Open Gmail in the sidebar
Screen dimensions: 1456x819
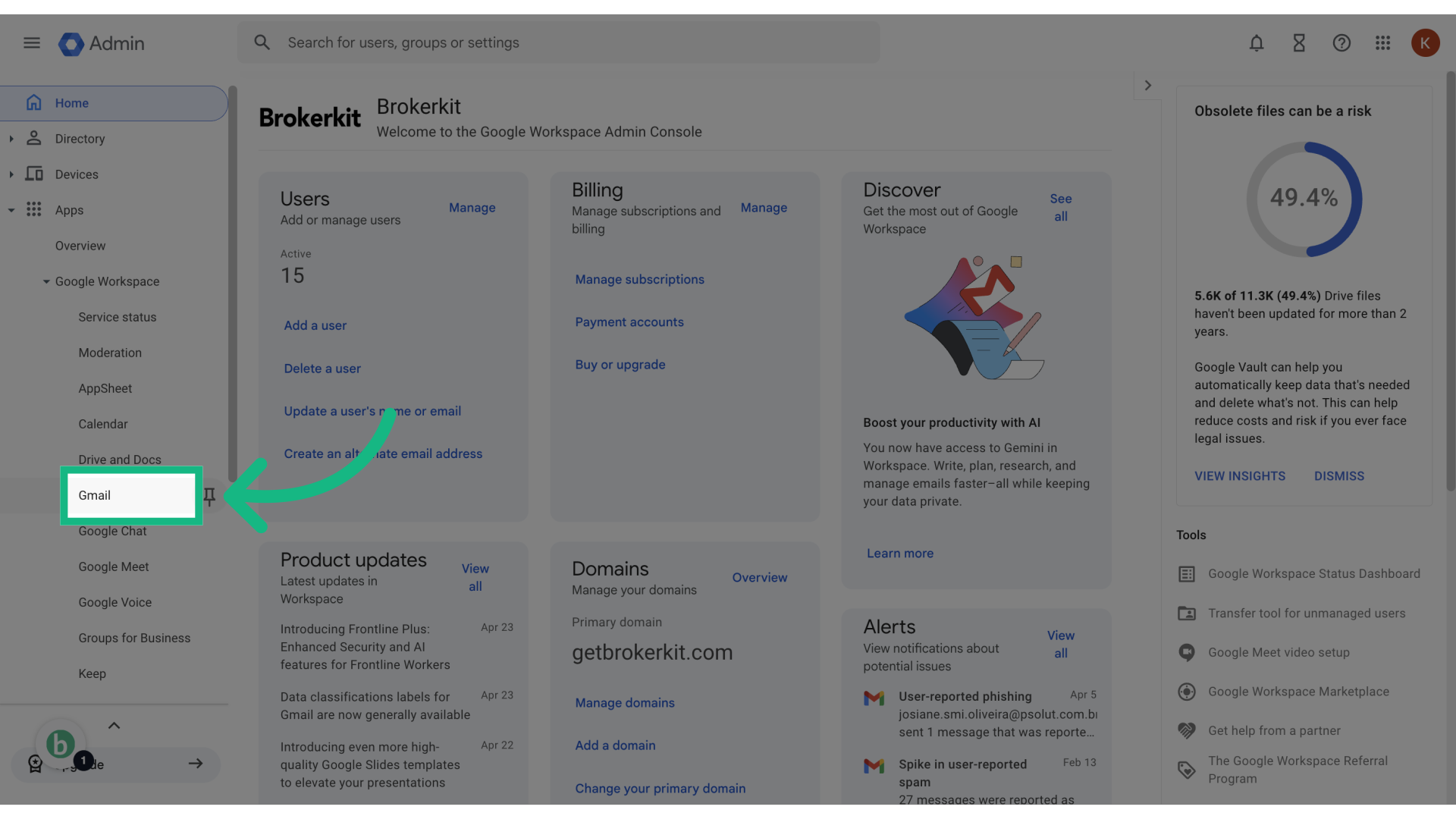click(x=131, y=495)
